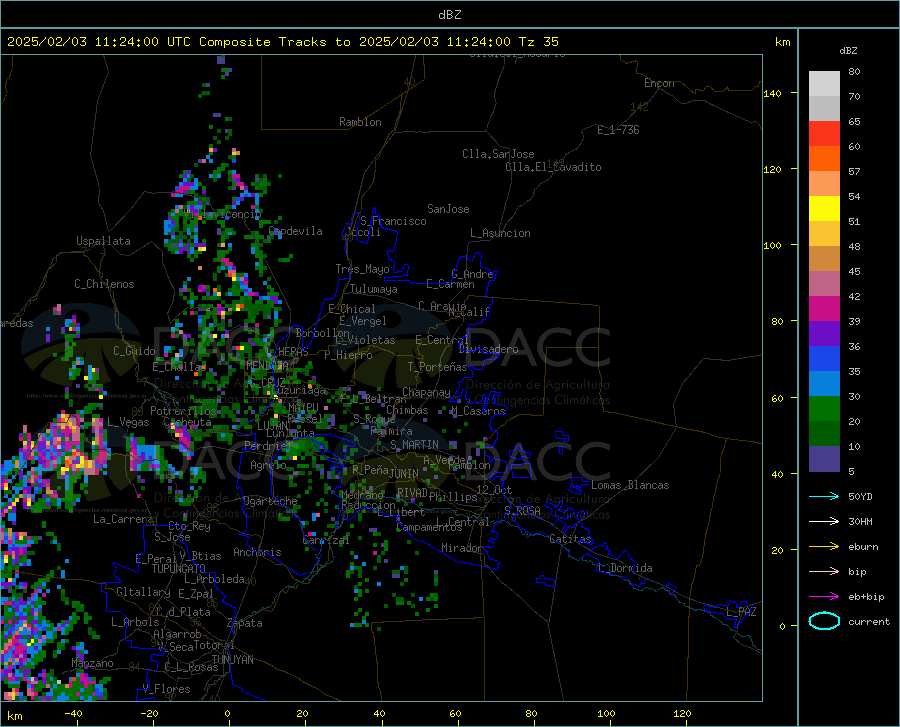Click the 'S_MARTIN' map label
Image resolution: width=900 pixels, height=727 pixels.
point(414,445)
